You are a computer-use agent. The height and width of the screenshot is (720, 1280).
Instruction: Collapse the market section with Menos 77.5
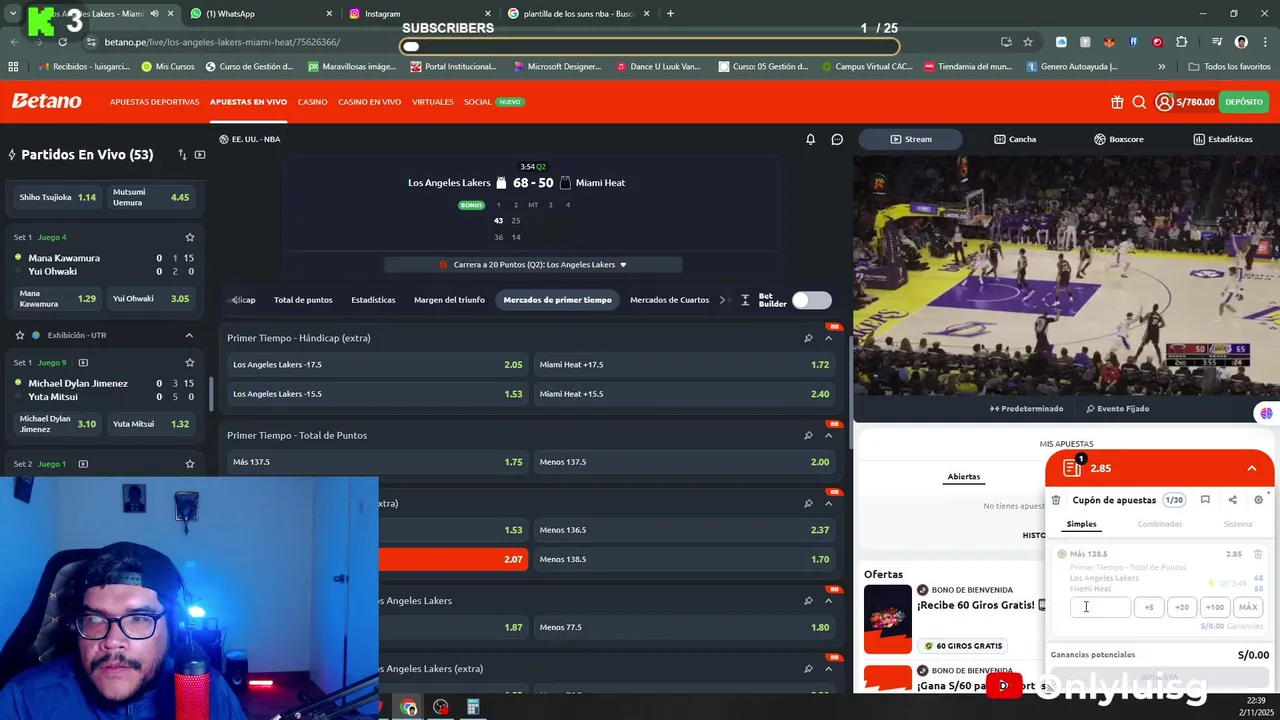[x=828, y=601]
